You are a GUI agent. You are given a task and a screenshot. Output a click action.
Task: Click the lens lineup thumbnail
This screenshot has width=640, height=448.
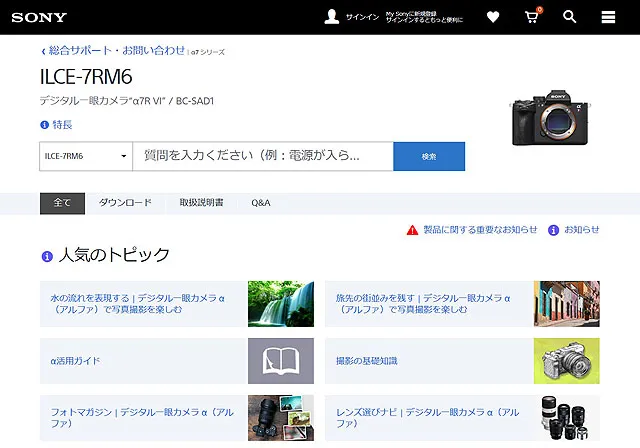click(567, 418)
